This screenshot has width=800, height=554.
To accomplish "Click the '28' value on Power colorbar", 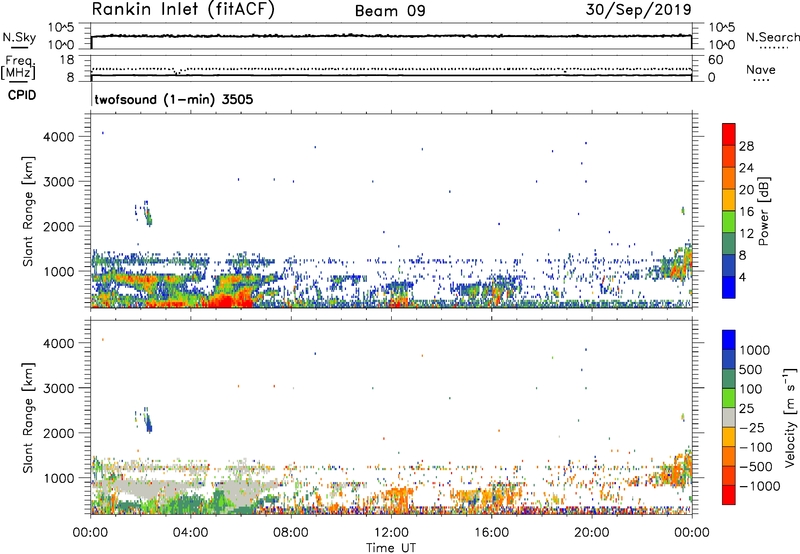I will [x=746, y=146].
